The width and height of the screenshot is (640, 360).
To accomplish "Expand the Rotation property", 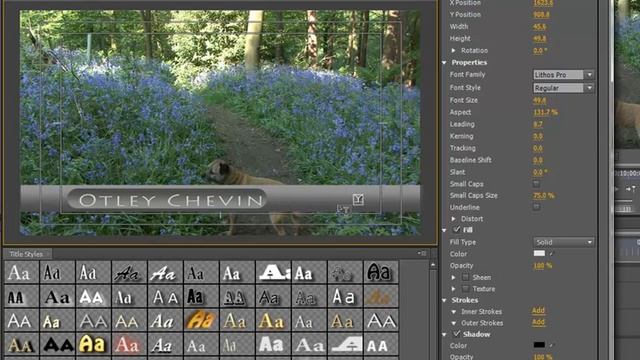I will tap(453, 50).
